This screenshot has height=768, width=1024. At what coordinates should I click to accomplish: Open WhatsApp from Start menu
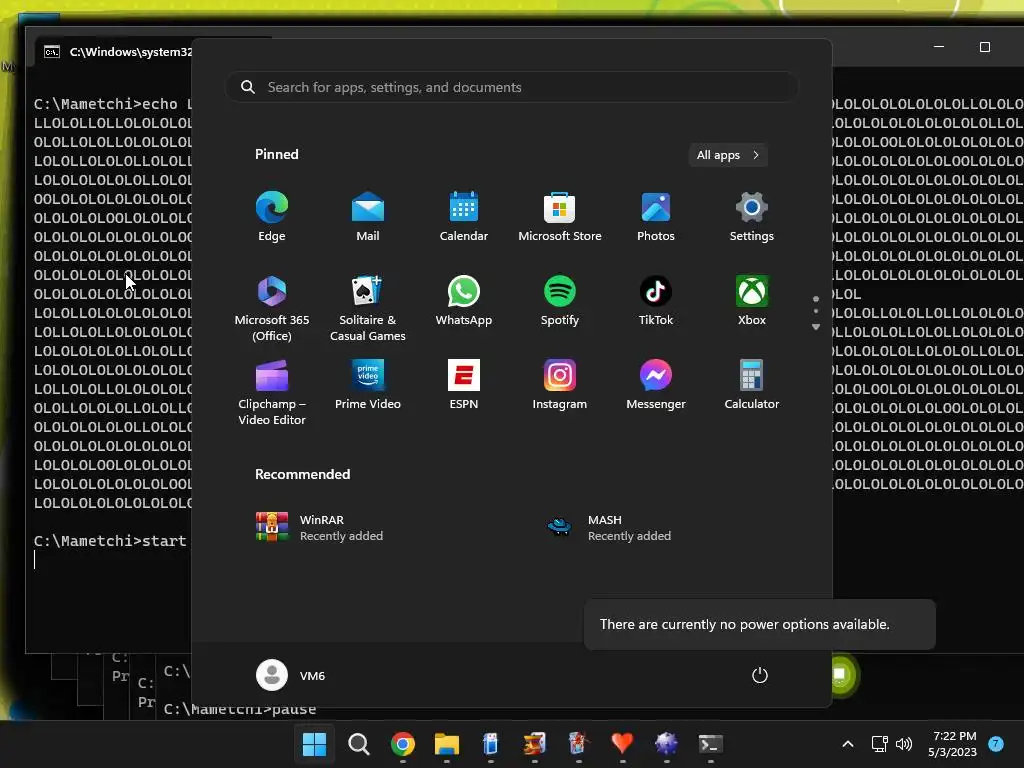click(464, 301)
